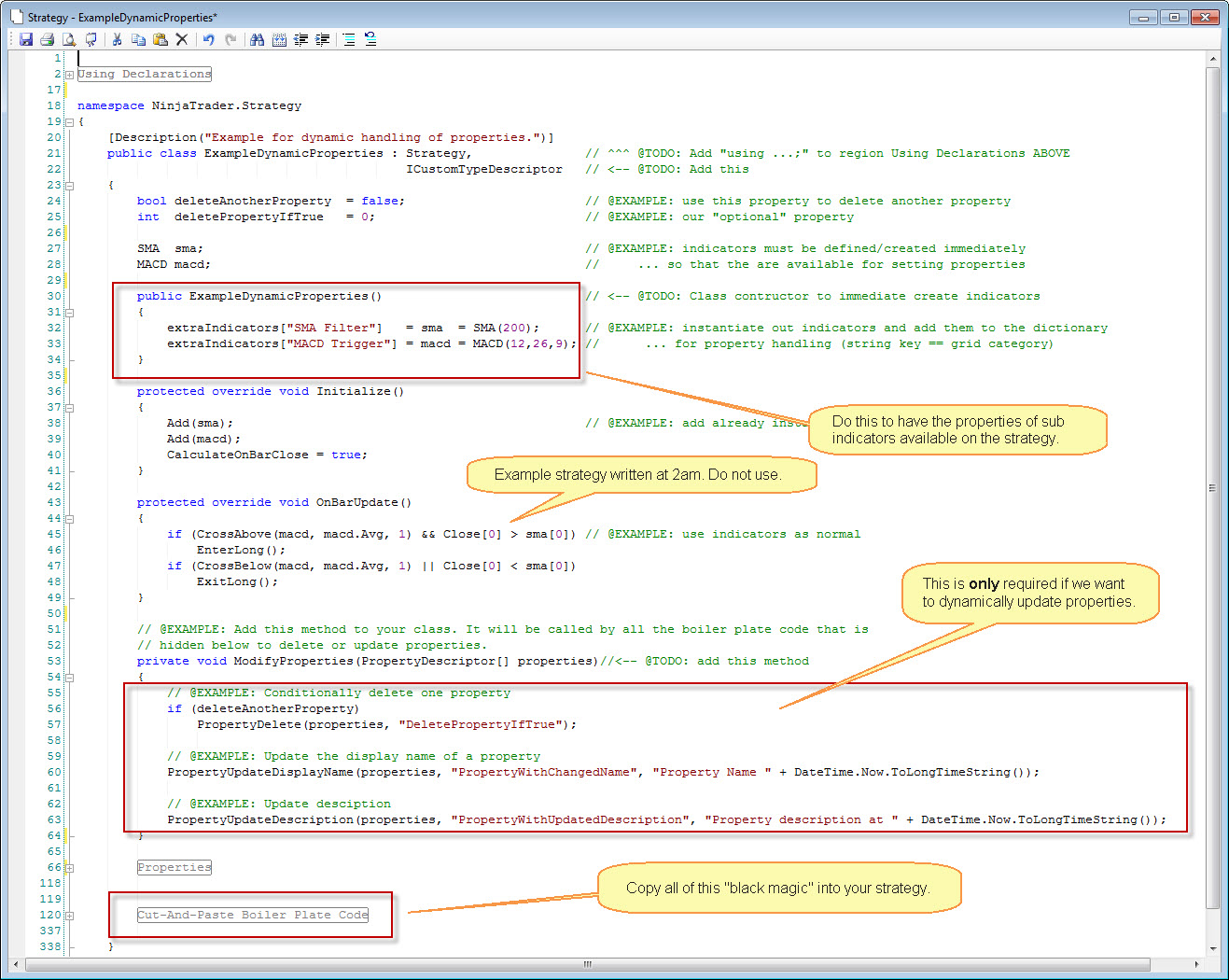The height and width of the screenshot is (980, 1229).
Task: Collapse the class body at line 23
Action: click(x=69, y=186)
